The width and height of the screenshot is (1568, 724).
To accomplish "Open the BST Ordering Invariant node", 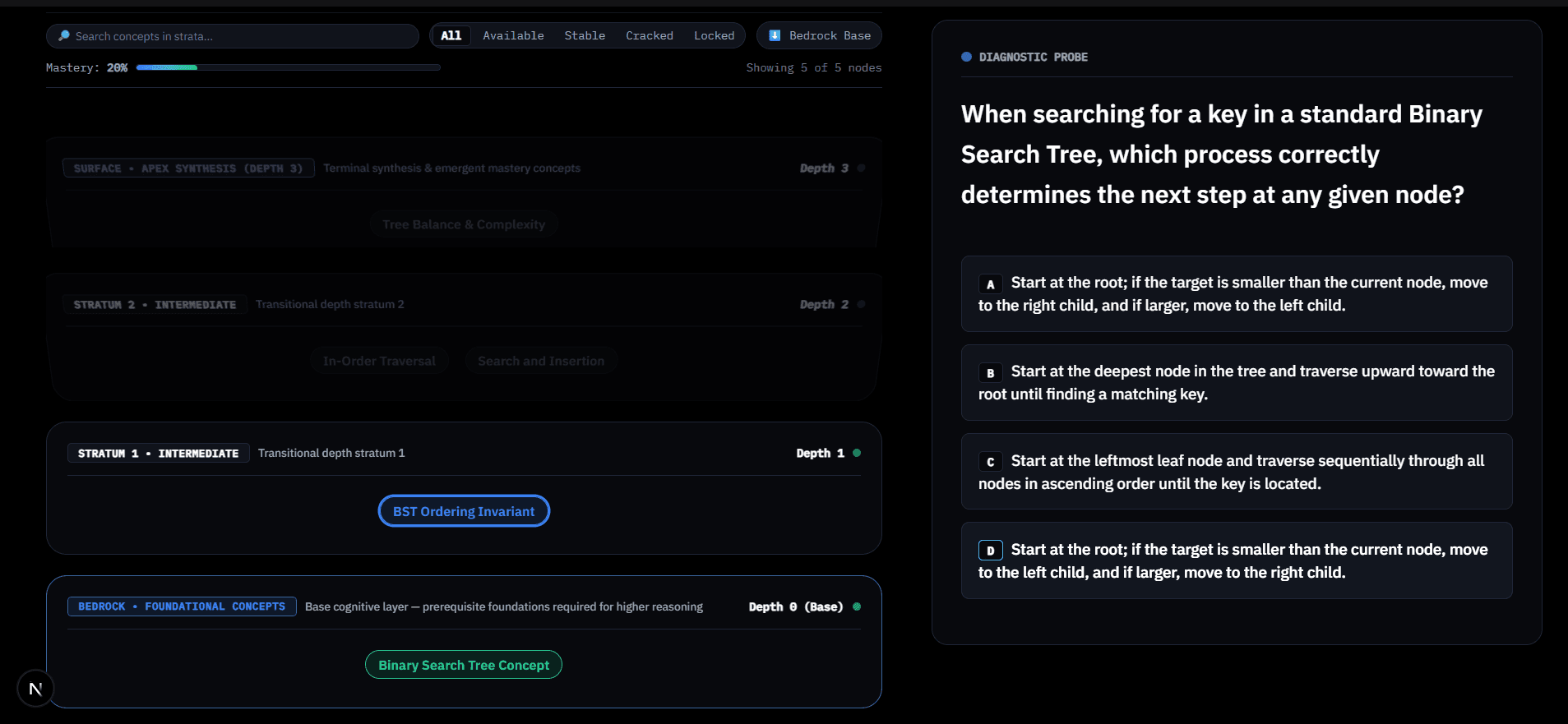I will point(464,511).
